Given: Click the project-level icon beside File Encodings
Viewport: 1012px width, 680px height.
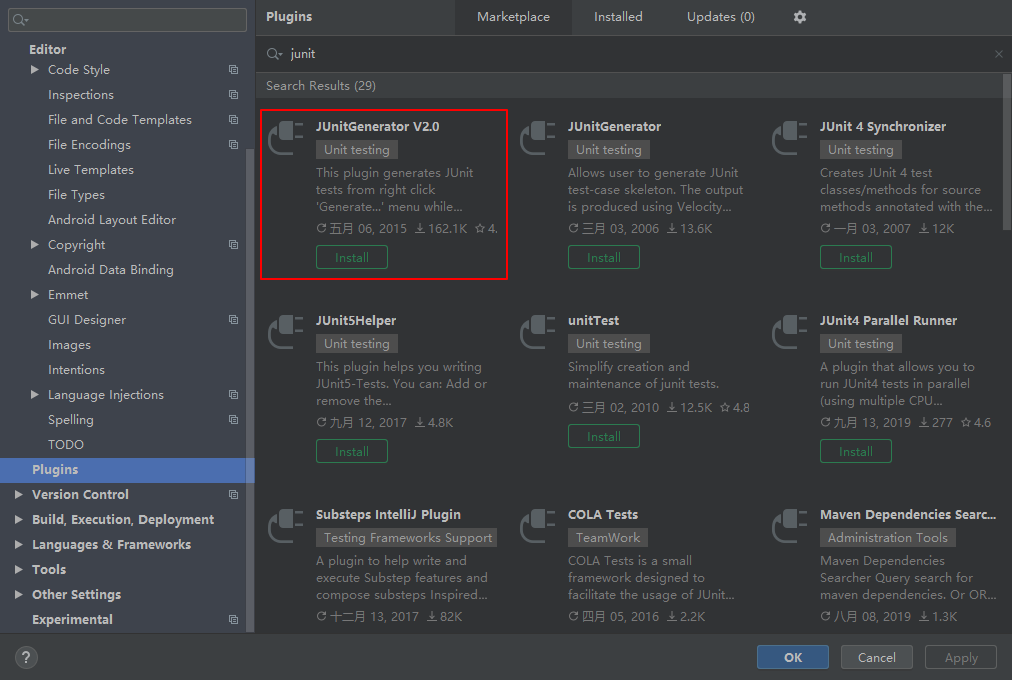Looking at the screenshot, I should tap(234, 145).
